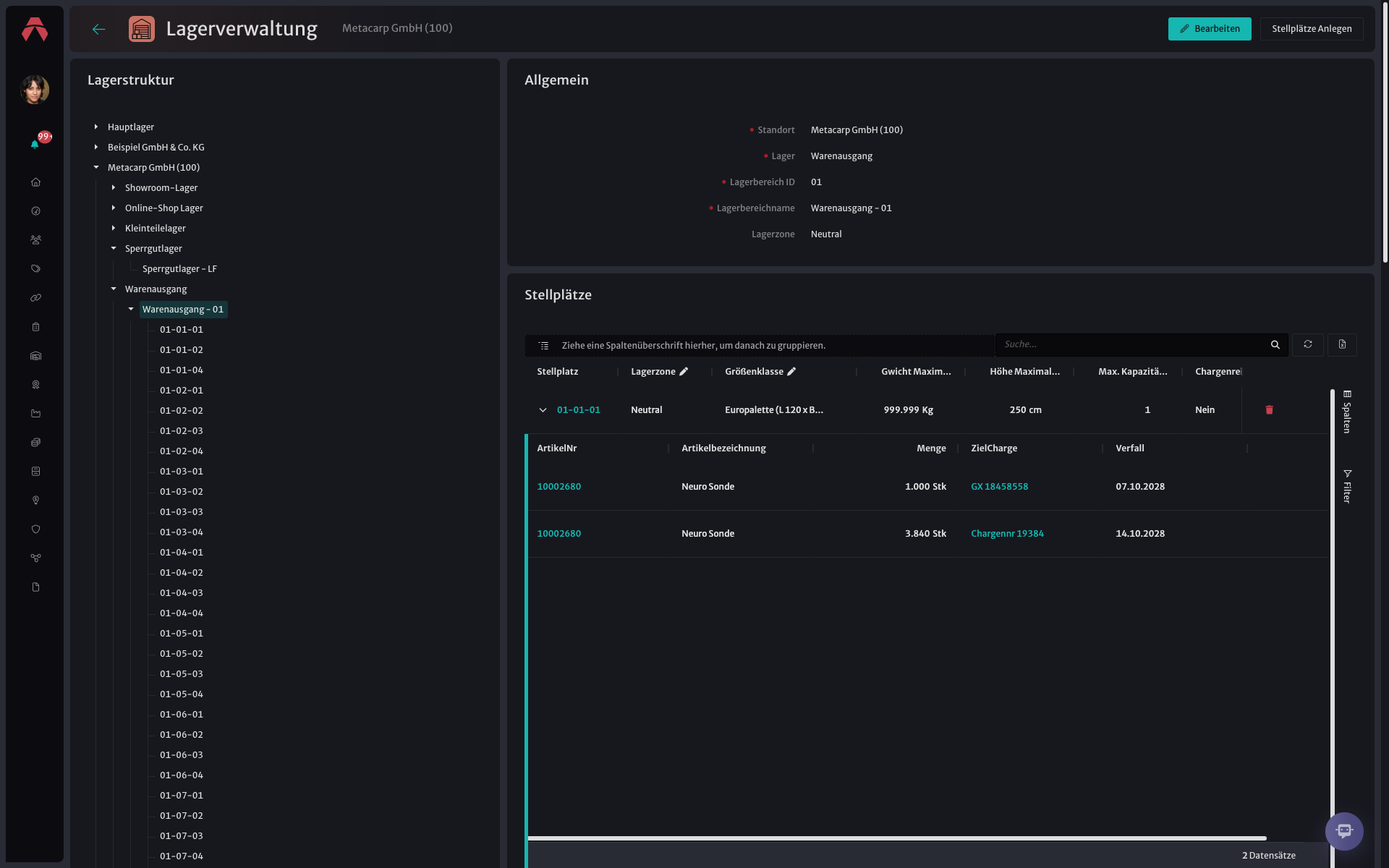Open the user avatar profile

pyautogui.click(x=35, y=90)
